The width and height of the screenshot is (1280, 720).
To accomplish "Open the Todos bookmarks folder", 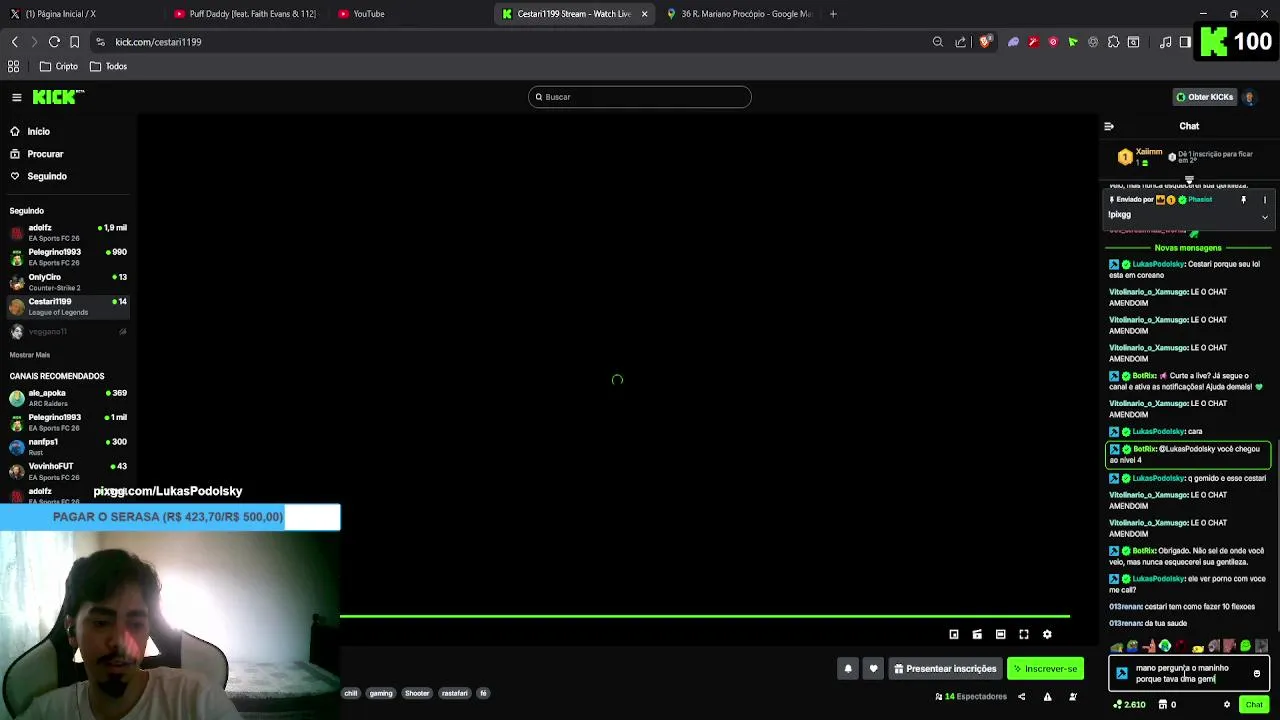I will [x=108, y=66].
